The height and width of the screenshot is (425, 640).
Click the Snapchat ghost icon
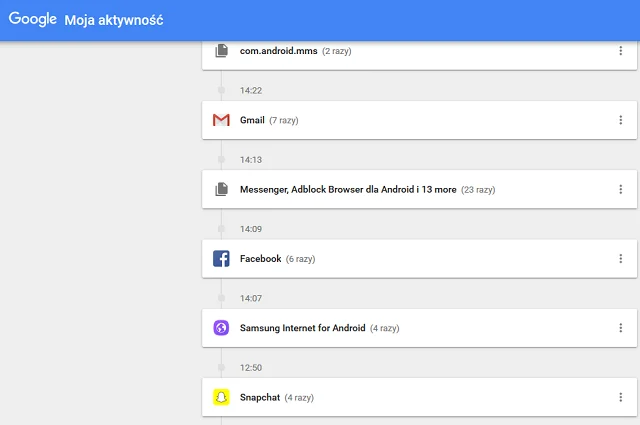tap(221, 397)
